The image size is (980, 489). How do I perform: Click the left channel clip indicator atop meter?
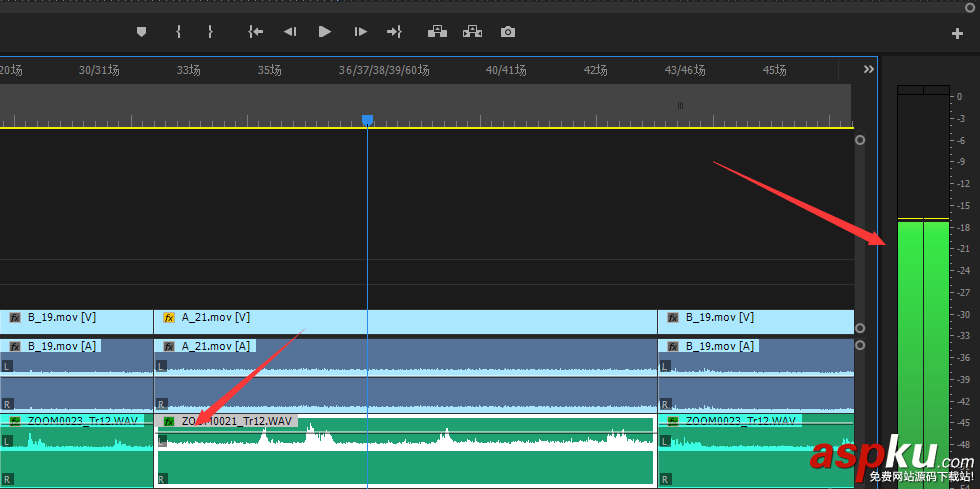coord(910,90)
